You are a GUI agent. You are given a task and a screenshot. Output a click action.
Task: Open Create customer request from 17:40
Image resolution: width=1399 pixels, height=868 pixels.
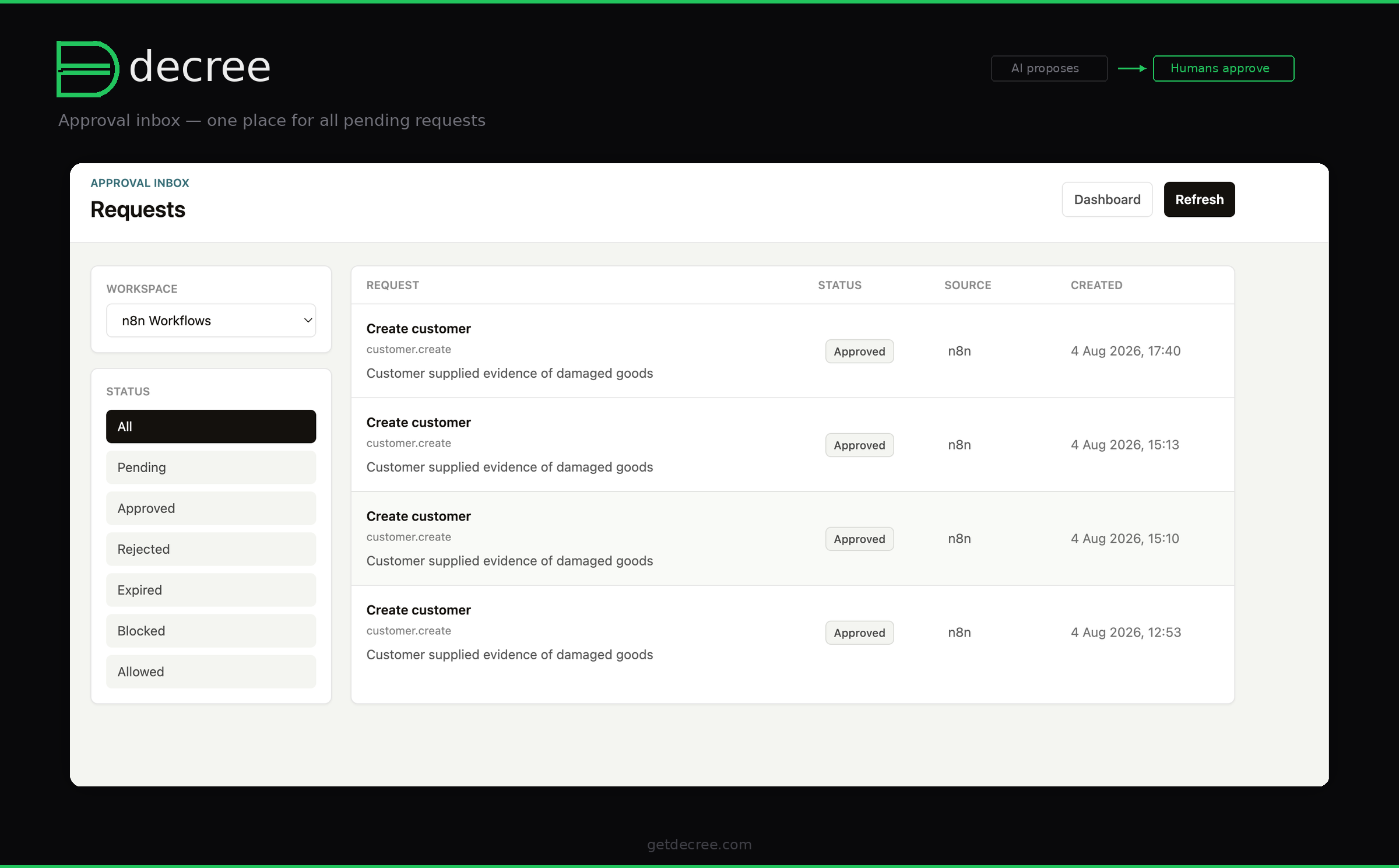click(x=792, y=351)
